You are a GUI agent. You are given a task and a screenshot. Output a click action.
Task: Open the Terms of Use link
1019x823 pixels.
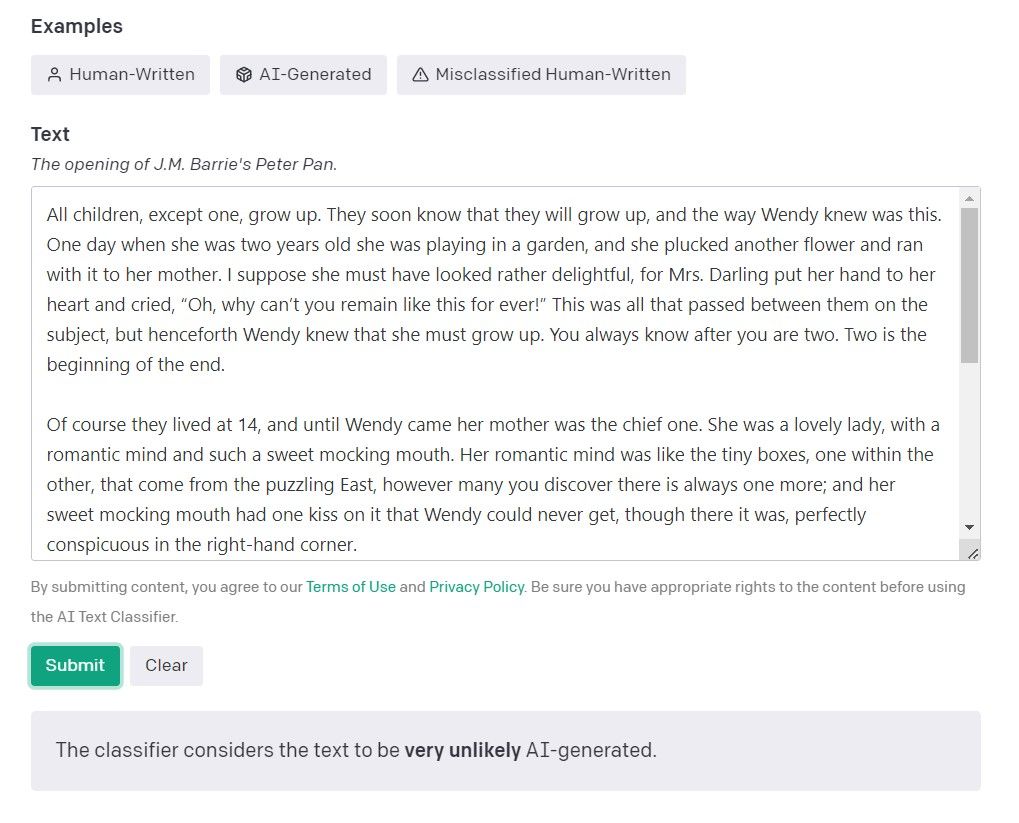pyautogui.click(x=351, y=587)
